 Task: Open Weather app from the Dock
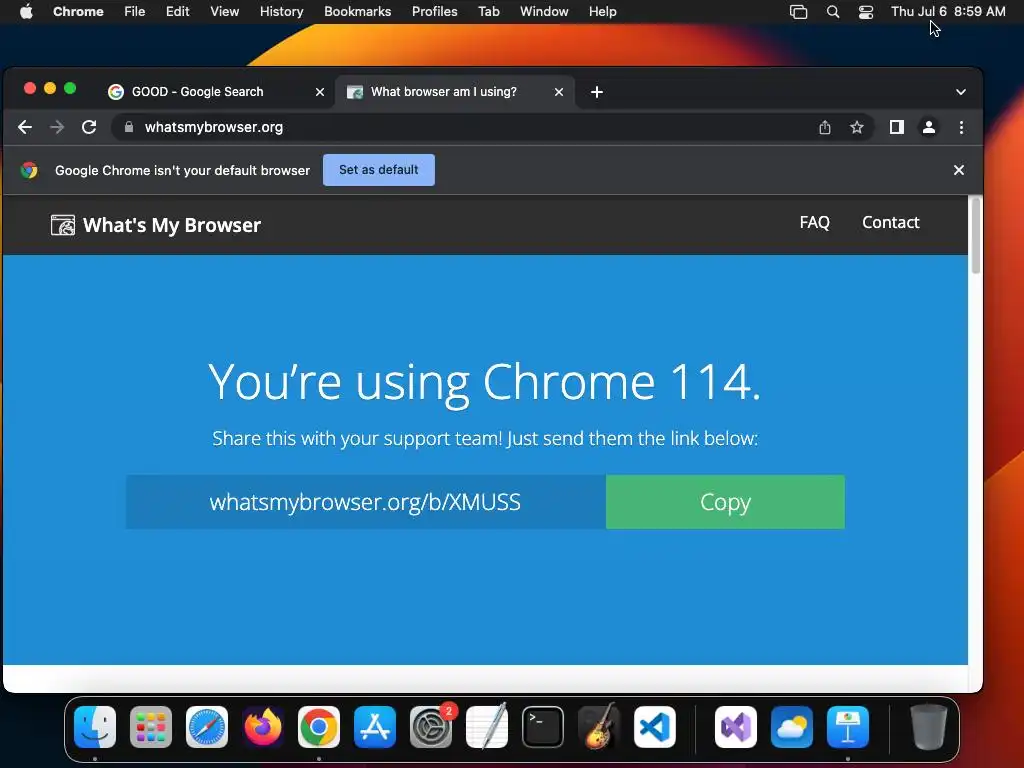pos(792,727)
